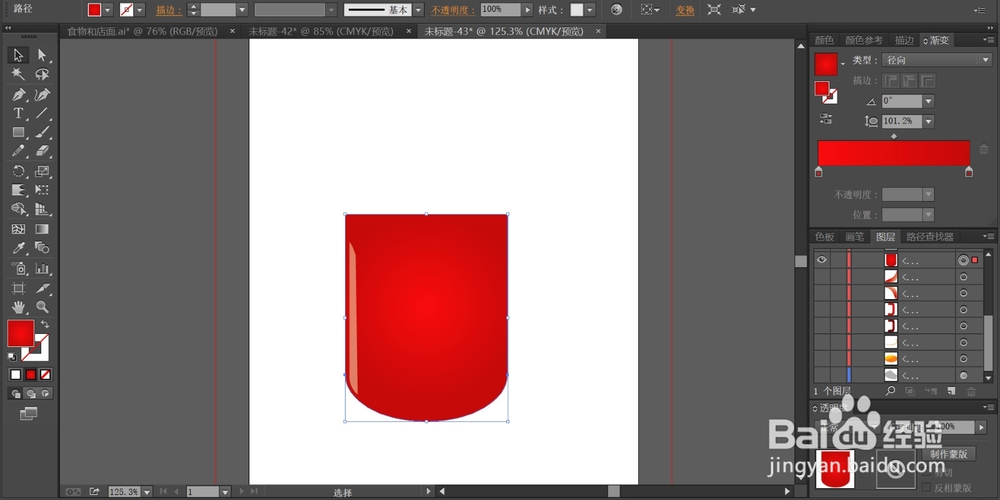Select the Mesh tool
The image size is (1000, 500).
[x=18, y=229]
